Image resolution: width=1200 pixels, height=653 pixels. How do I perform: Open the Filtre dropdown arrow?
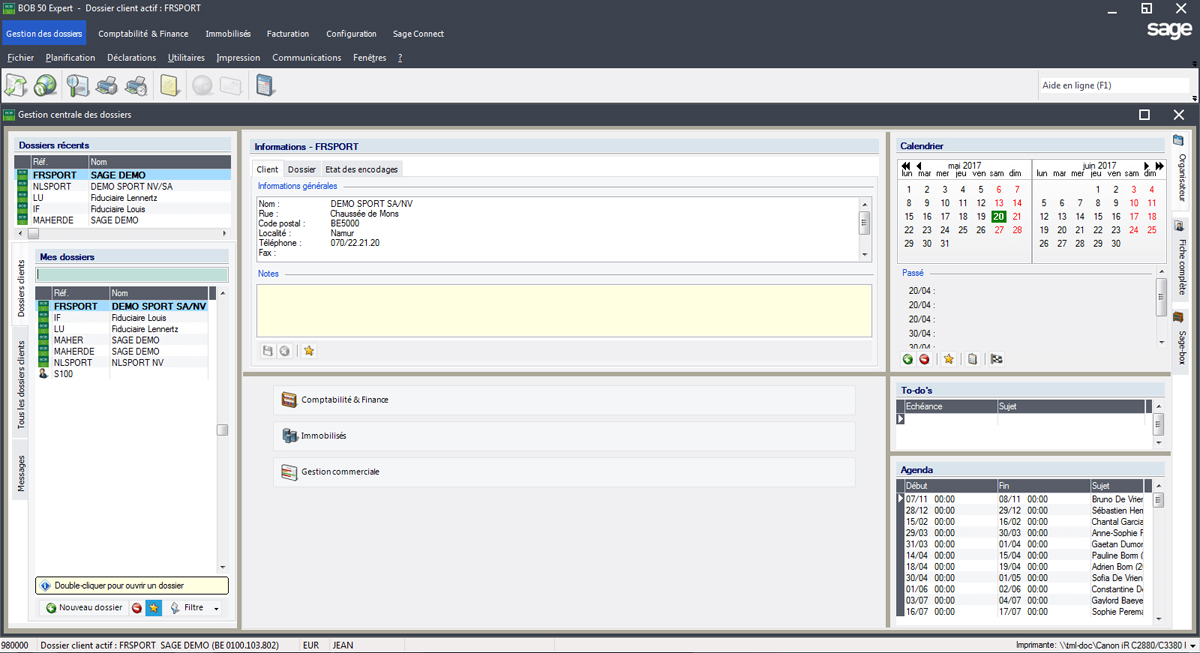pos(216,608)
